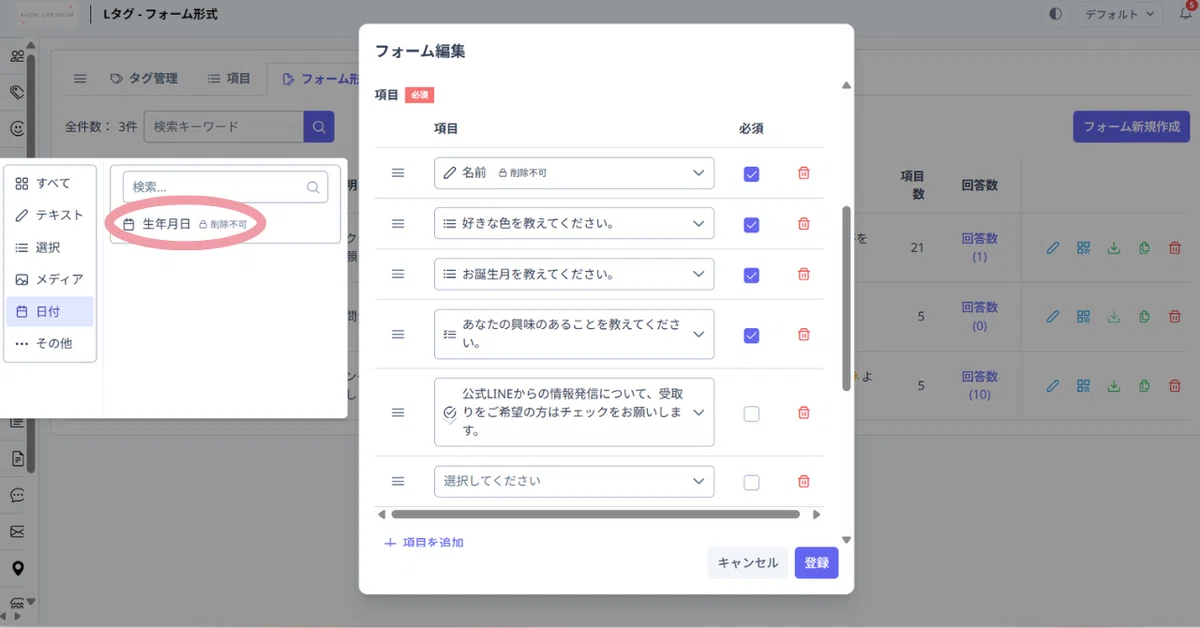Check required for 選択してください row
This screenshot has width=1200, height=628.
[x=752, y=483]
